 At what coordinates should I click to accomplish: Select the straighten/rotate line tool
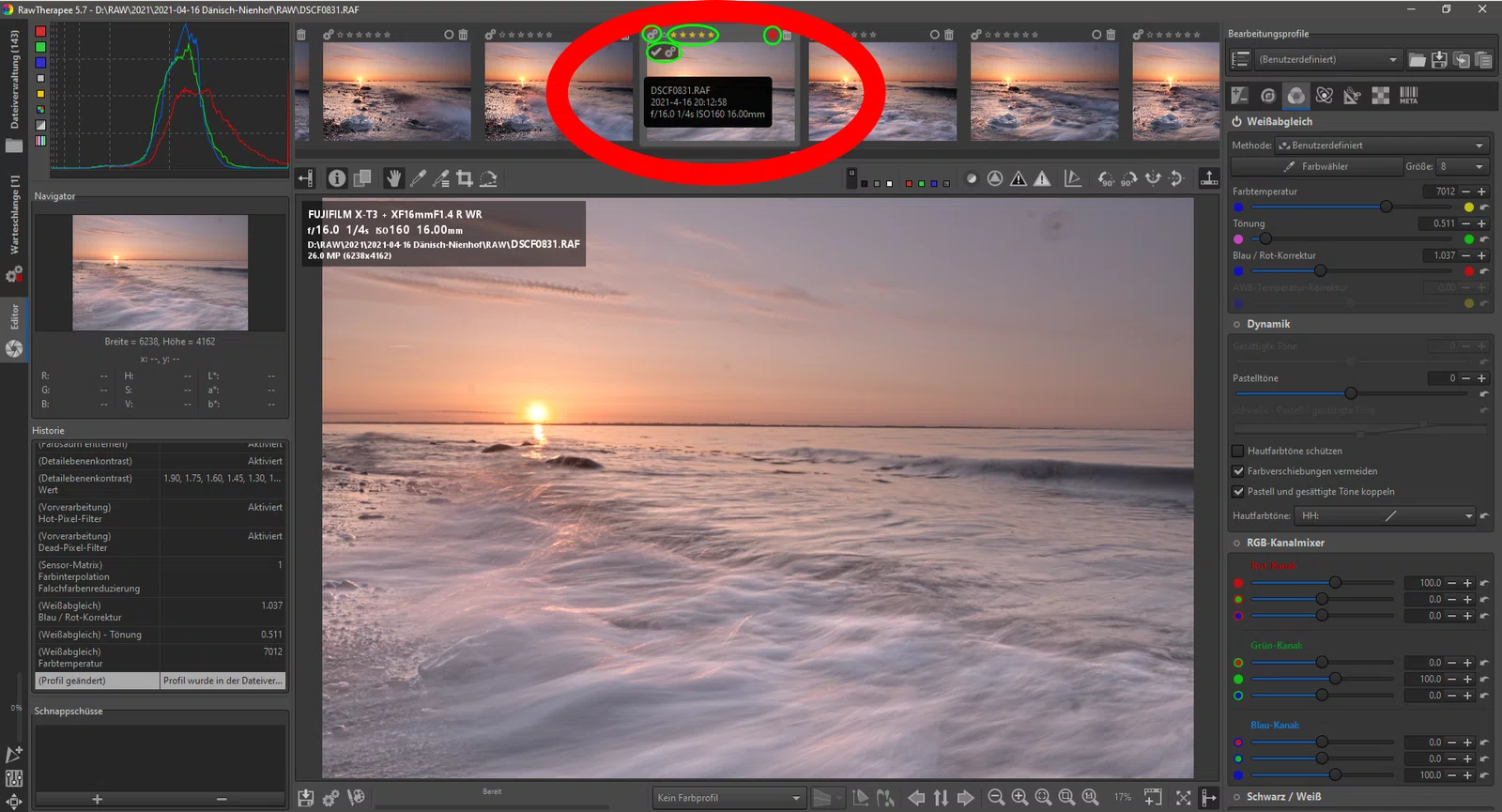(488, 178)
